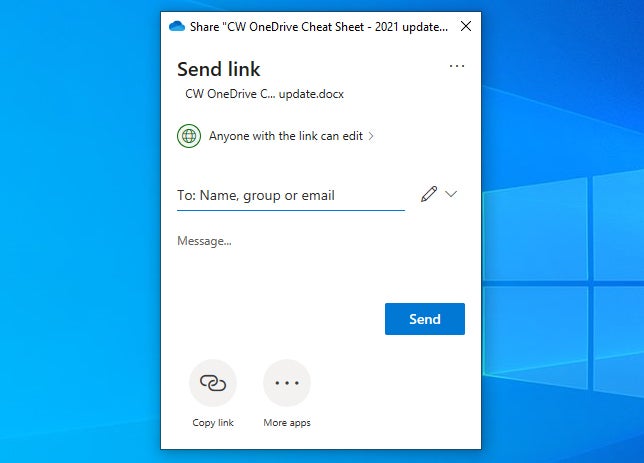The image size is (644, 463).
Task: Click the globe link settings icon
Action: [189, 136]
